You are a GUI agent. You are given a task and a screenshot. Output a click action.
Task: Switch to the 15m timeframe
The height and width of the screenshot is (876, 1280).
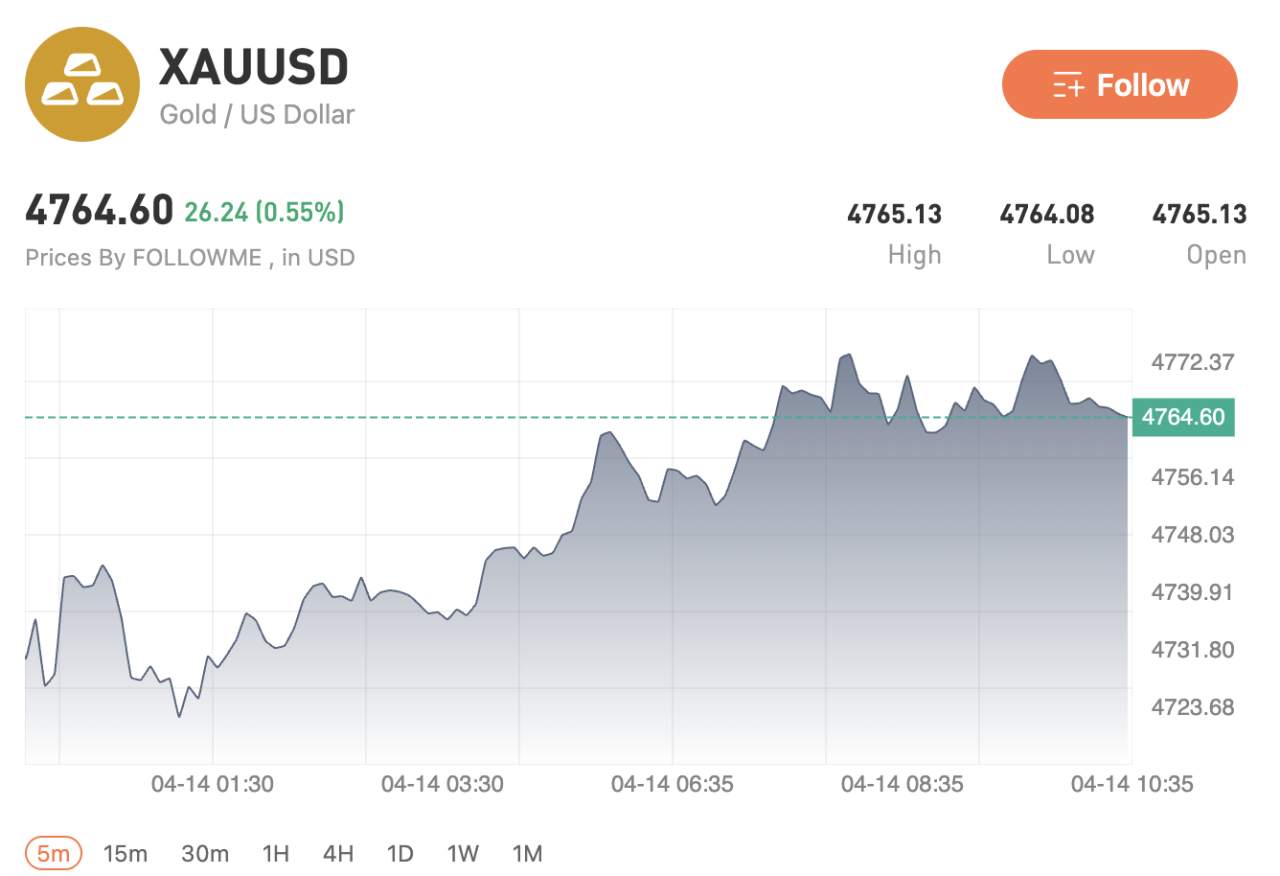click(125, 853)
